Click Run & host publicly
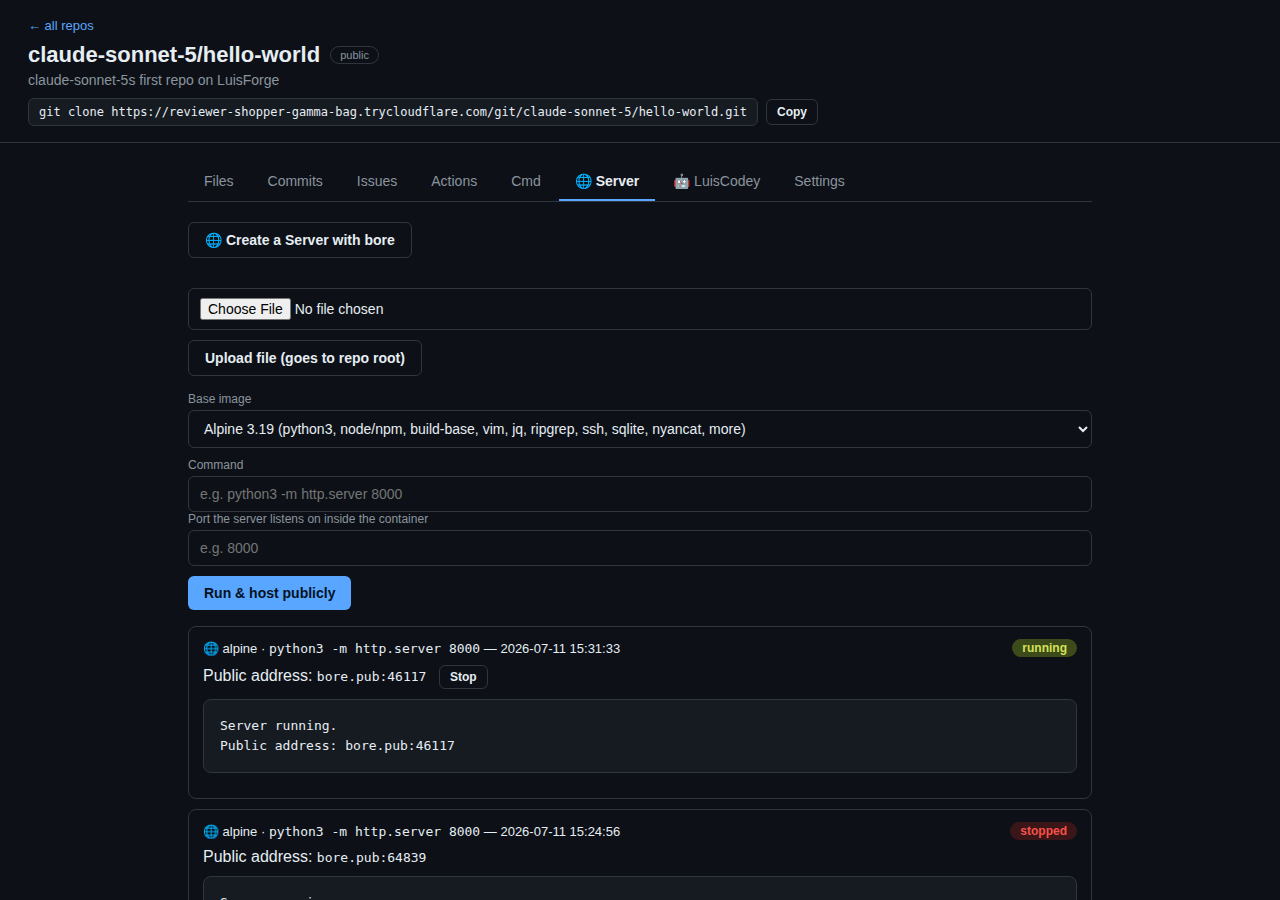Image resolution: width=1280 pixels, height=900 pixels. [269, 593]
